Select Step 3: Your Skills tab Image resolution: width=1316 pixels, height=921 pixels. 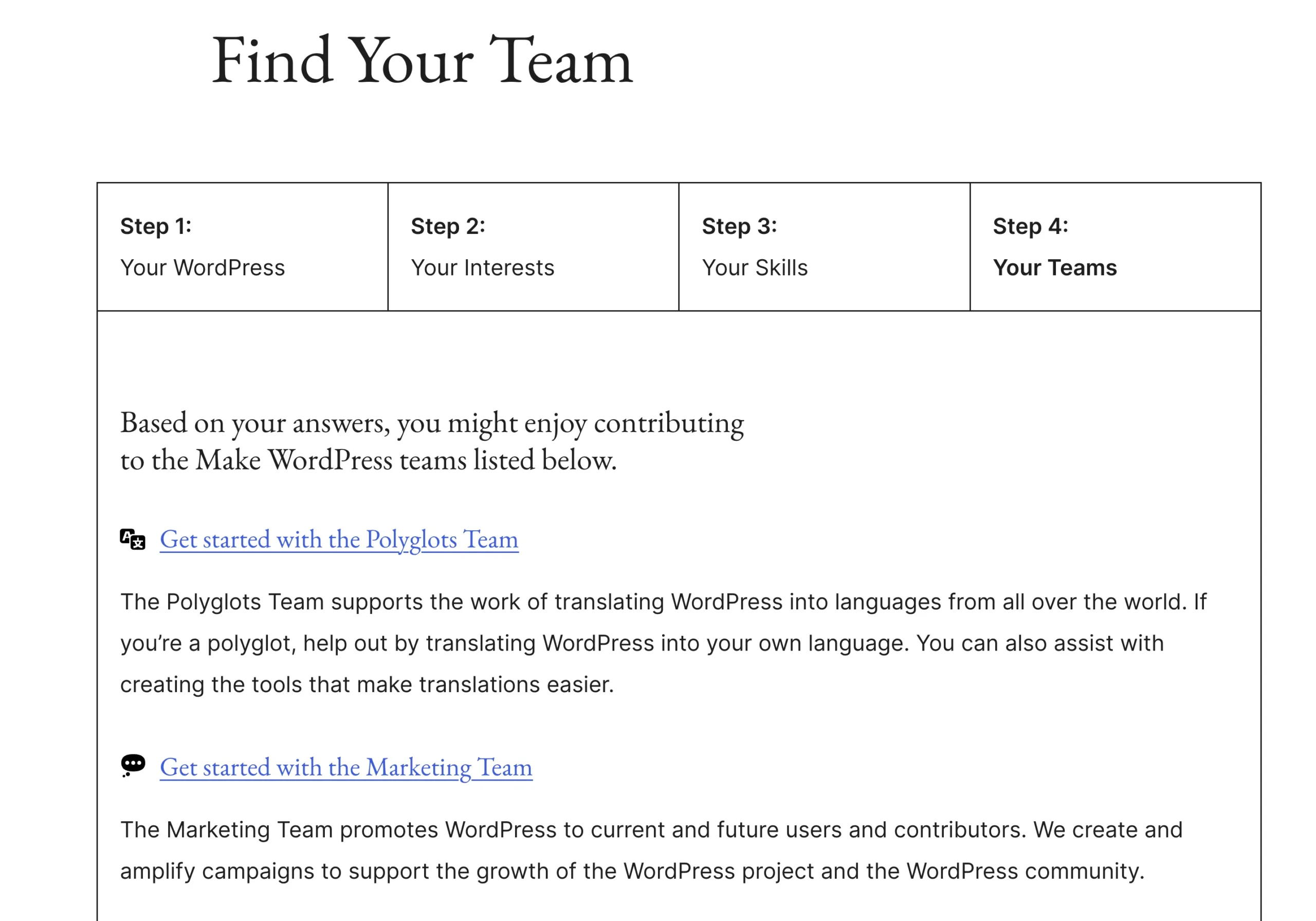(x=824, y=247)
